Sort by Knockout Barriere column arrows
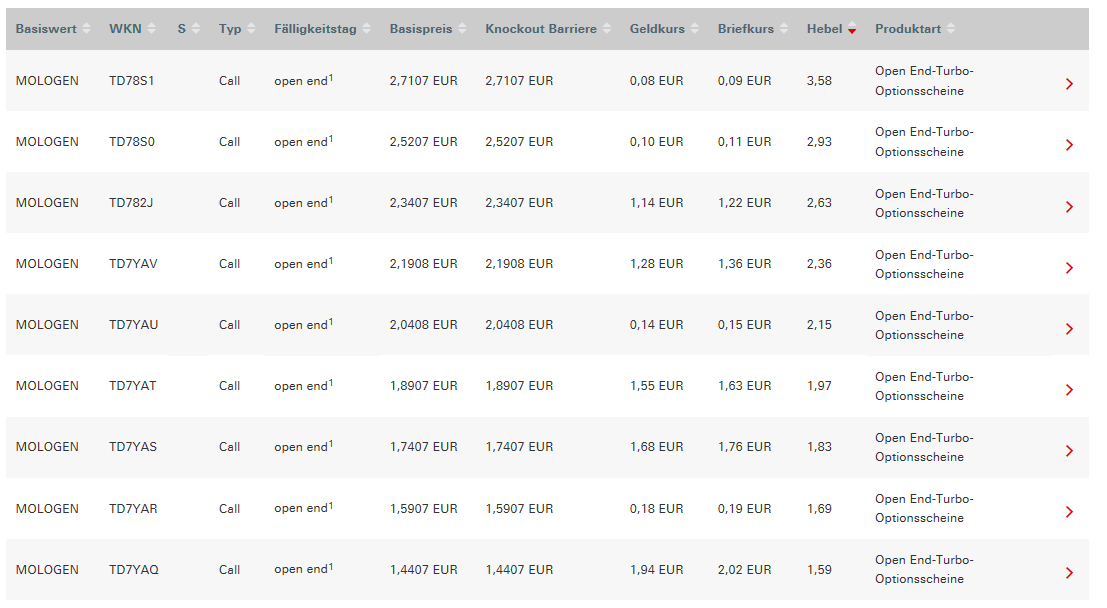This screenshot has height=608, width=1107. pos(606,29)
